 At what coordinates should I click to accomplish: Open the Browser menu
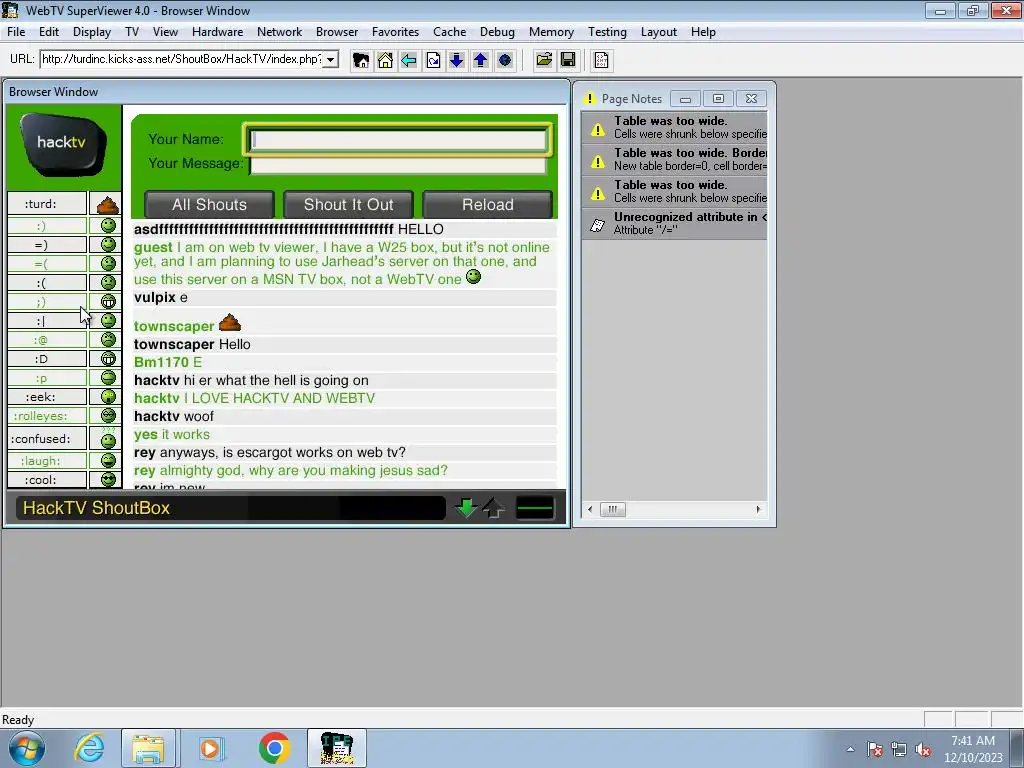tap(337, 32)
